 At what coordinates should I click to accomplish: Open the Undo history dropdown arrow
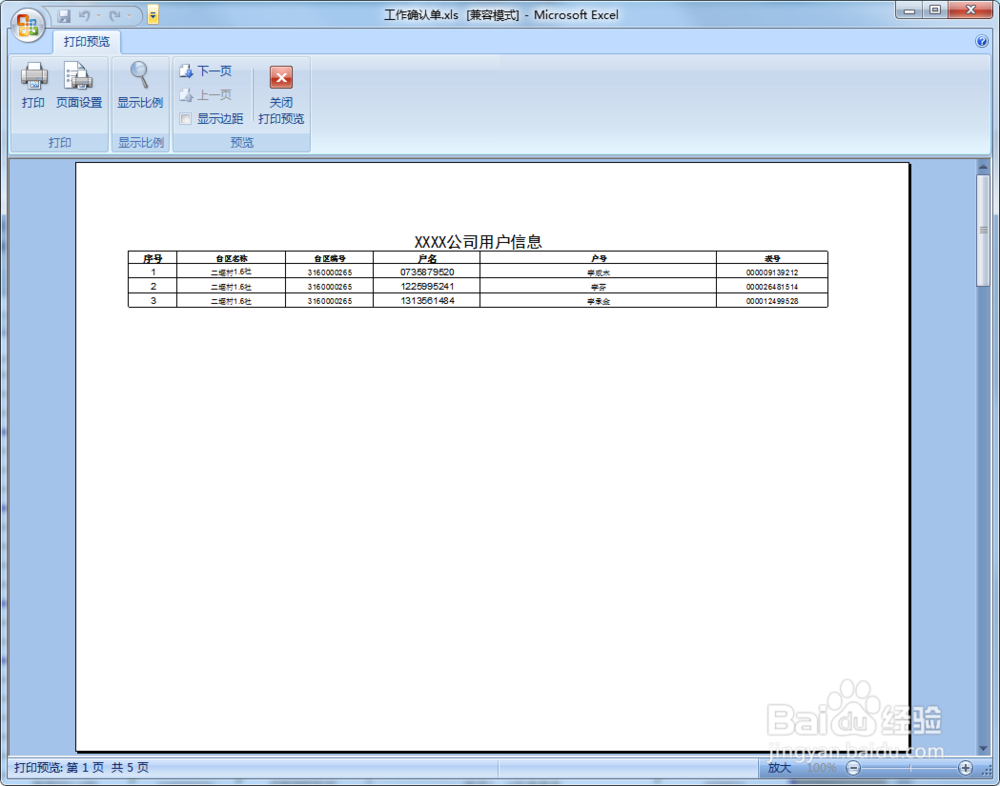(x=99, y=15)
